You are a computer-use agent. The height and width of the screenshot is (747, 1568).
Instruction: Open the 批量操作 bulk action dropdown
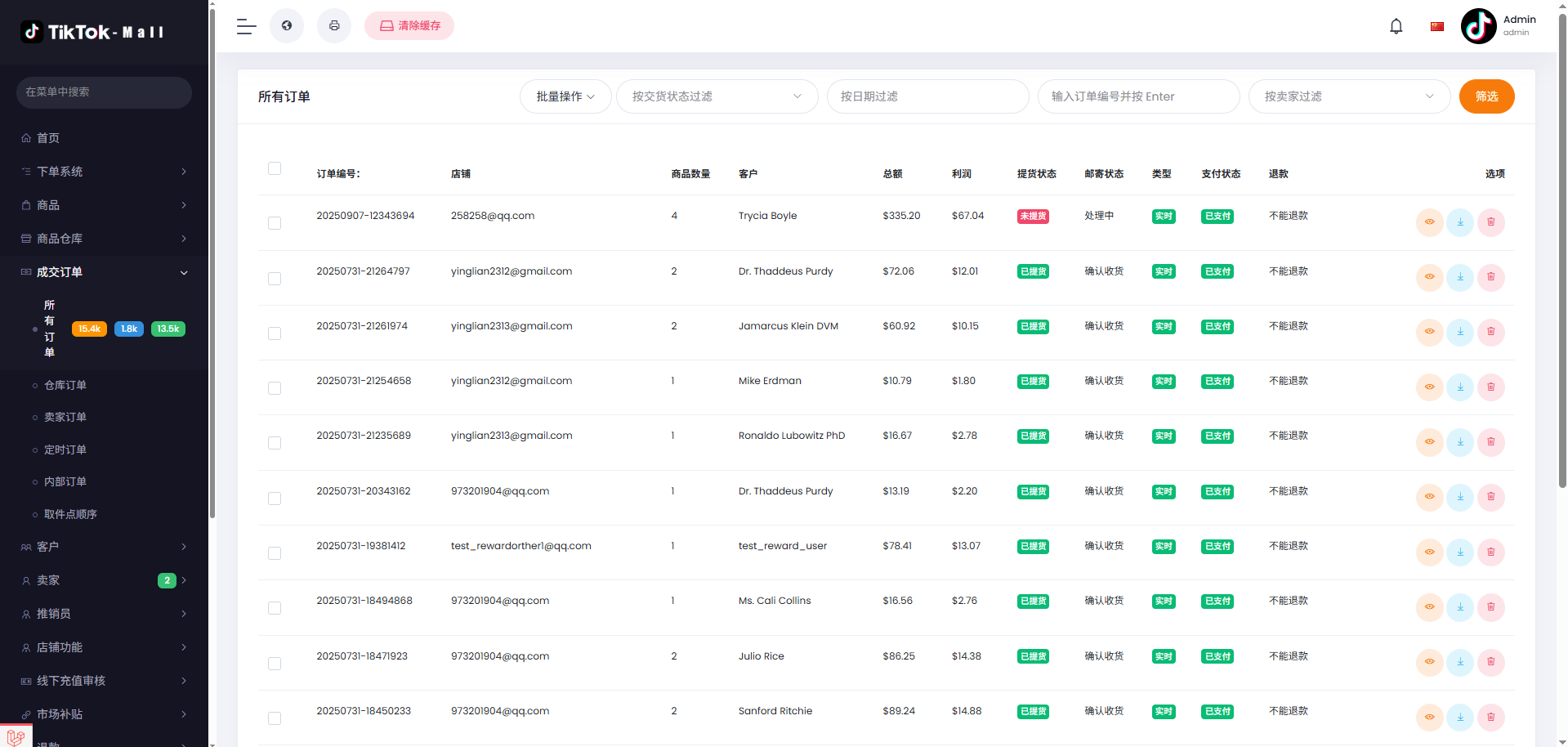tap(565, 96)
